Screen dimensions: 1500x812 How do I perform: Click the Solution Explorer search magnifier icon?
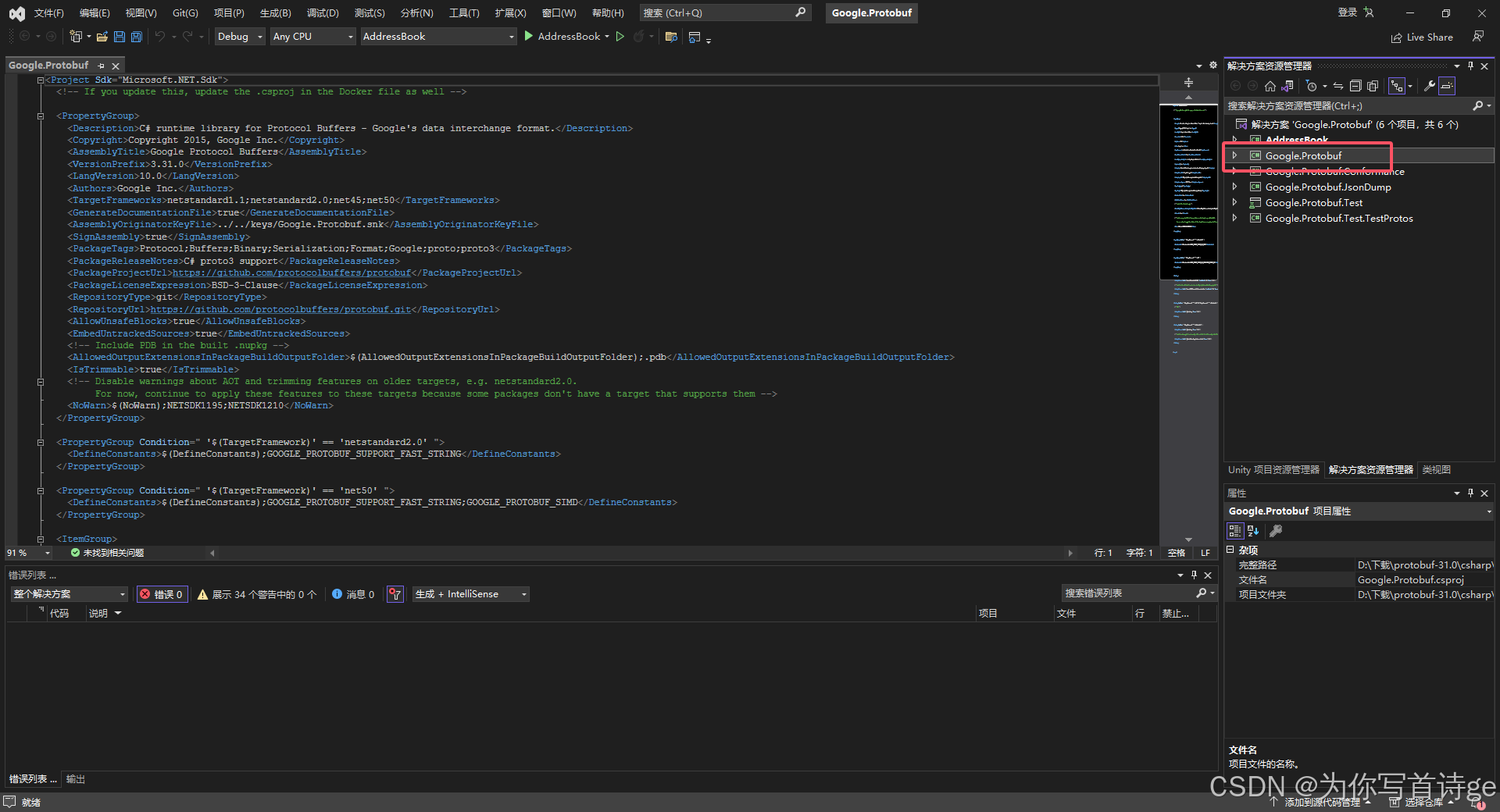[1477, 106]
